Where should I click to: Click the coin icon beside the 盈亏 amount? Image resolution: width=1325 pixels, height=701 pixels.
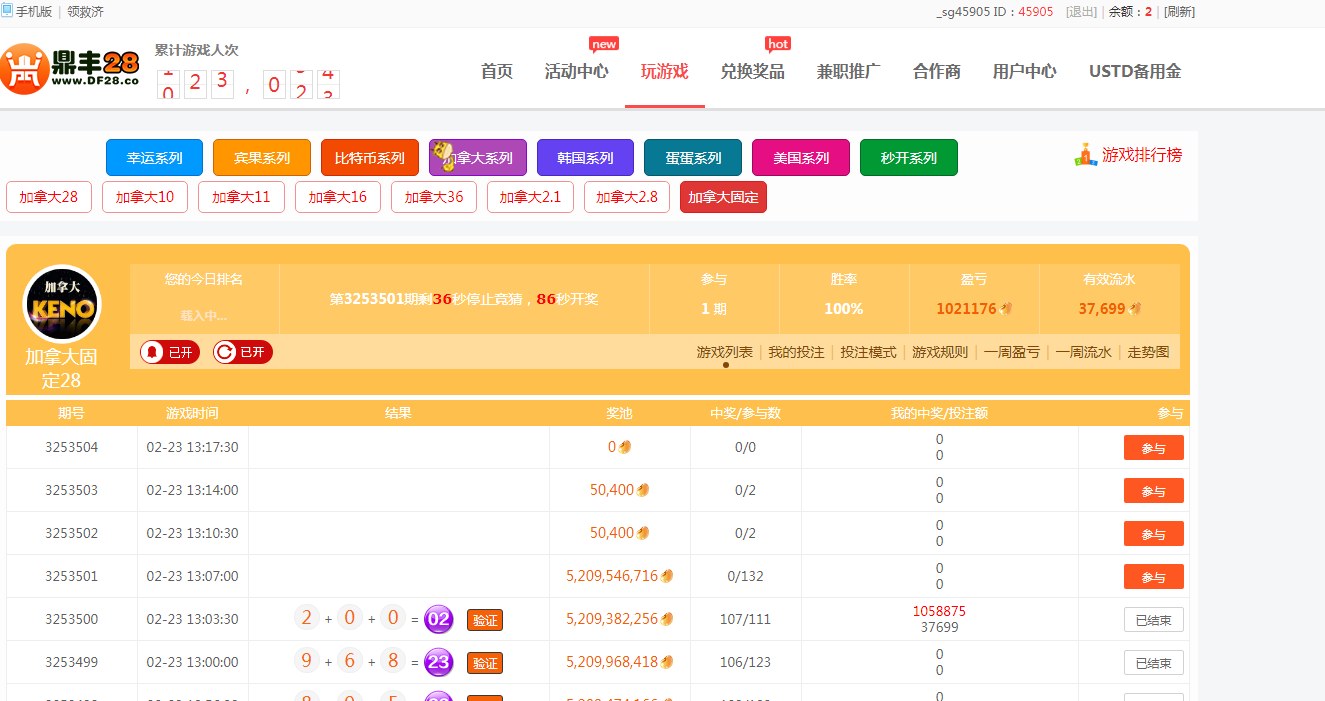click(x=1006, y=309)
